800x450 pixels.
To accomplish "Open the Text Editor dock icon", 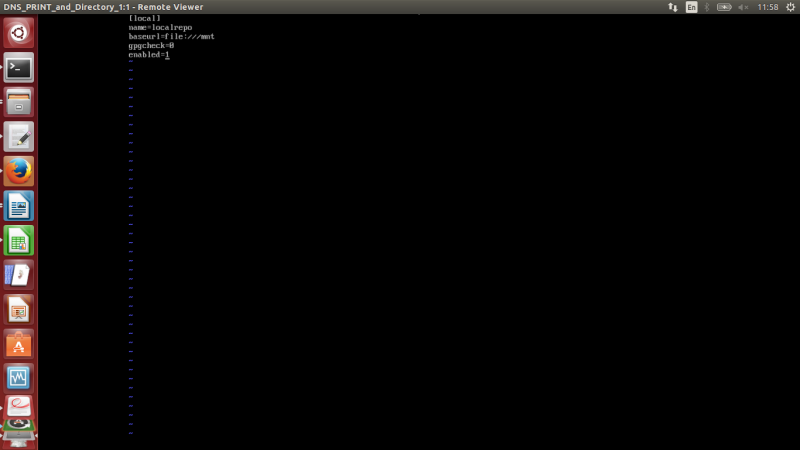I will 18,137.
